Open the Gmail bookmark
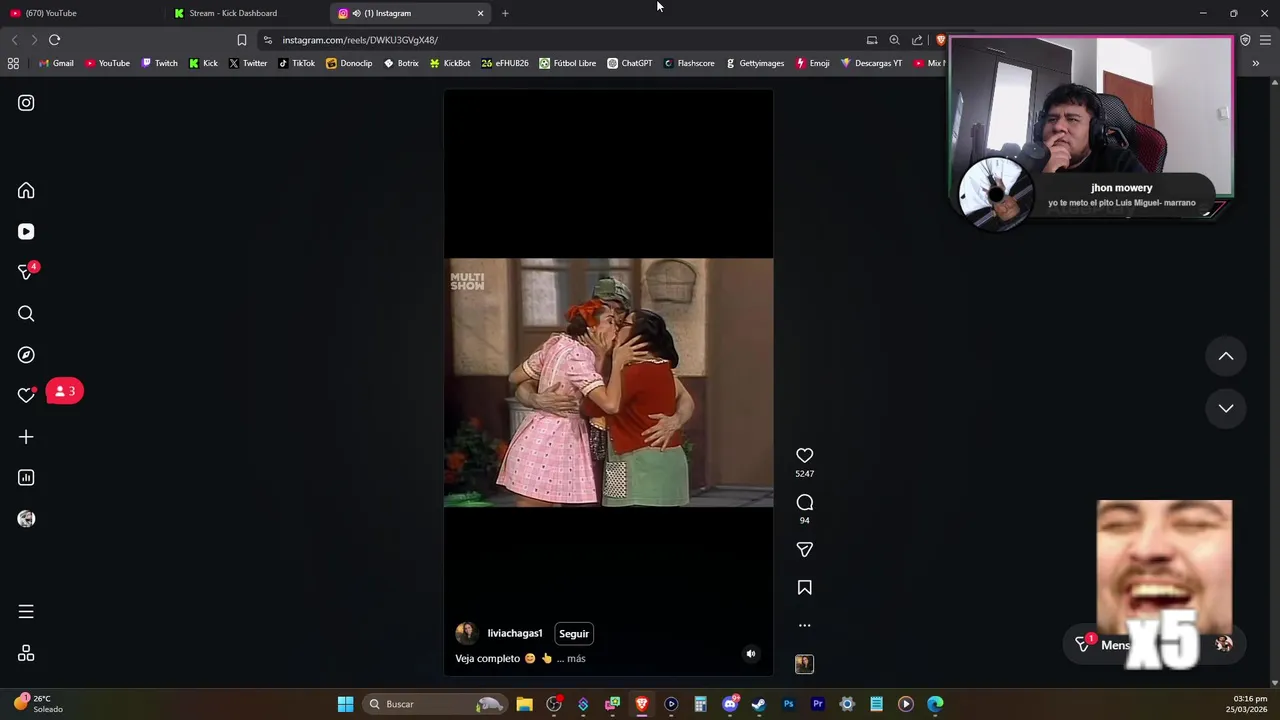 tap(55, 63)
